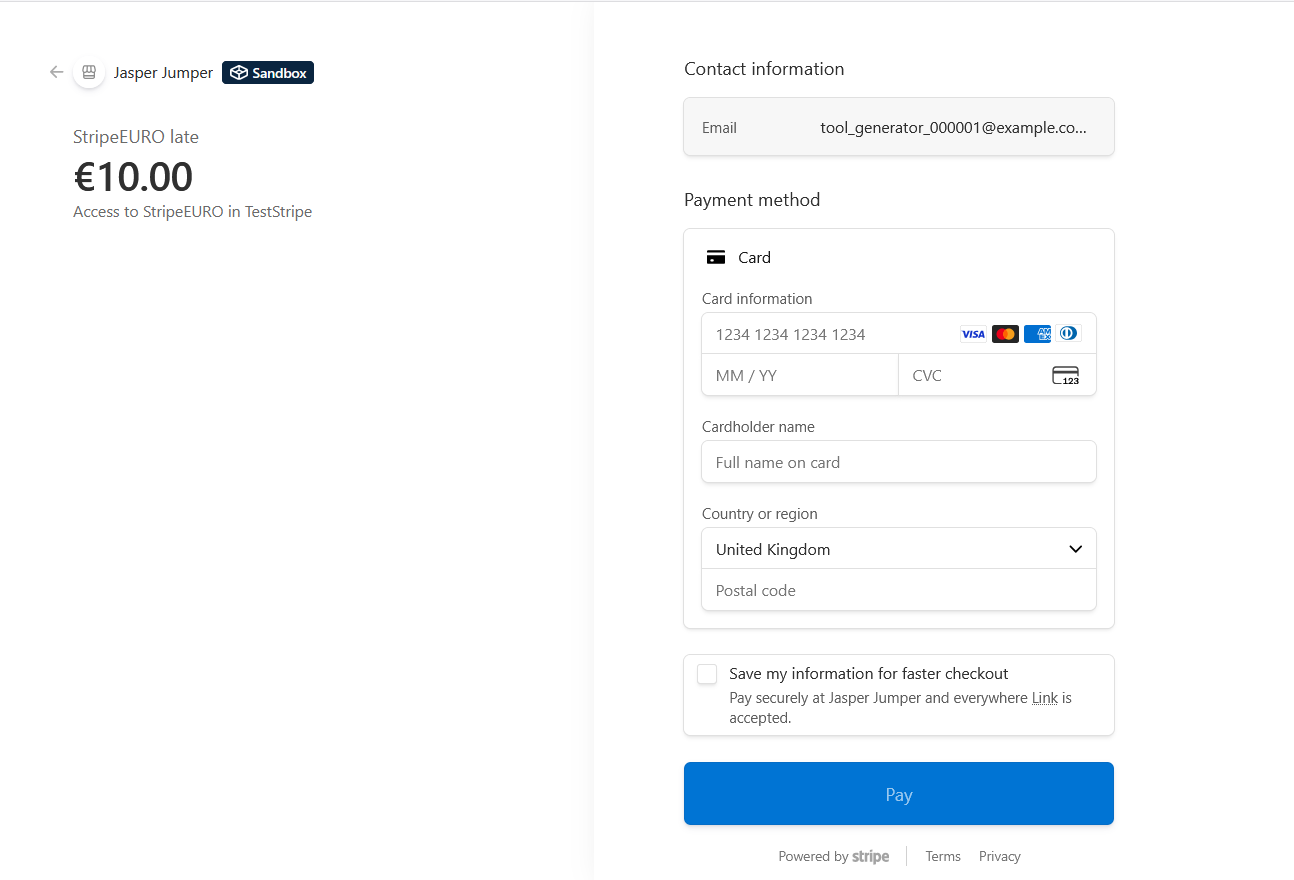Click the credit card icon beside Card

click(x=715, y=258)
